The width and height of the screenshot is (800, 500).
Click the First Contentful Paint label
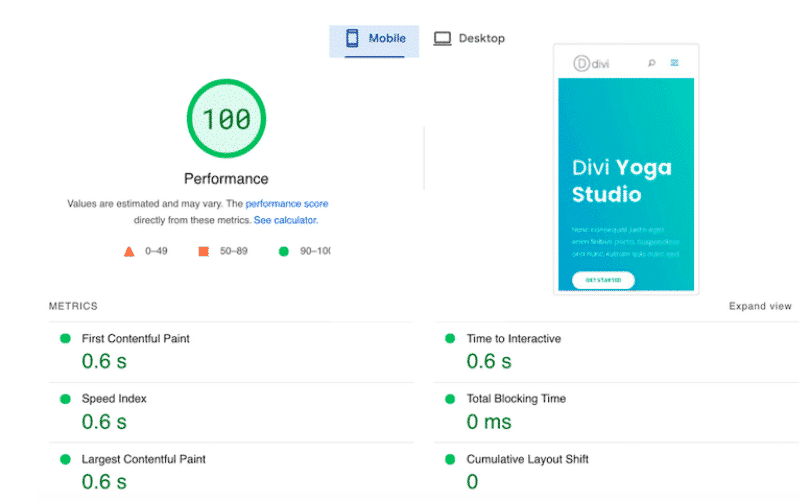tap(135, 339)
